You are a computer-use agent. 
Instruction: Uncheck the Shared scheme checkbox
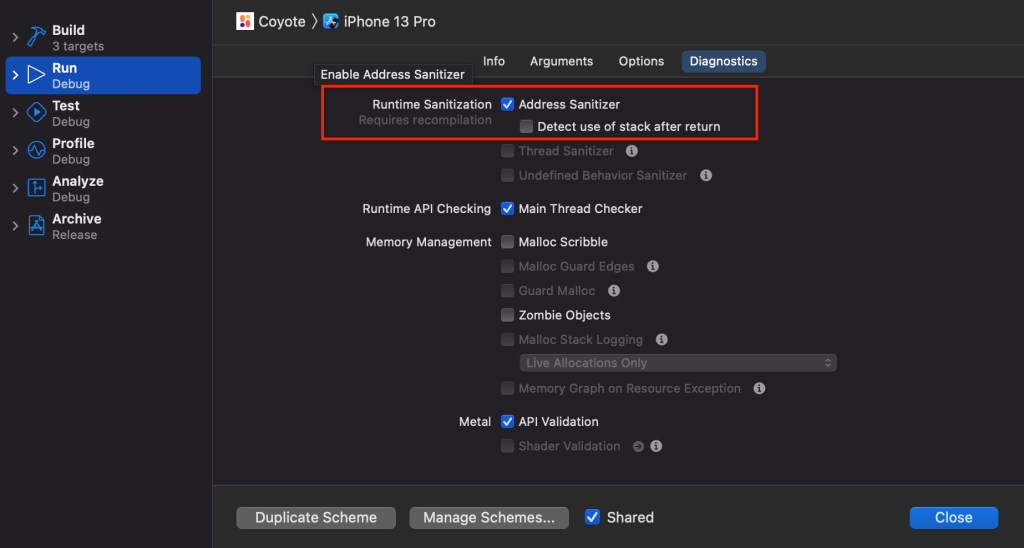tap(593, 517)
